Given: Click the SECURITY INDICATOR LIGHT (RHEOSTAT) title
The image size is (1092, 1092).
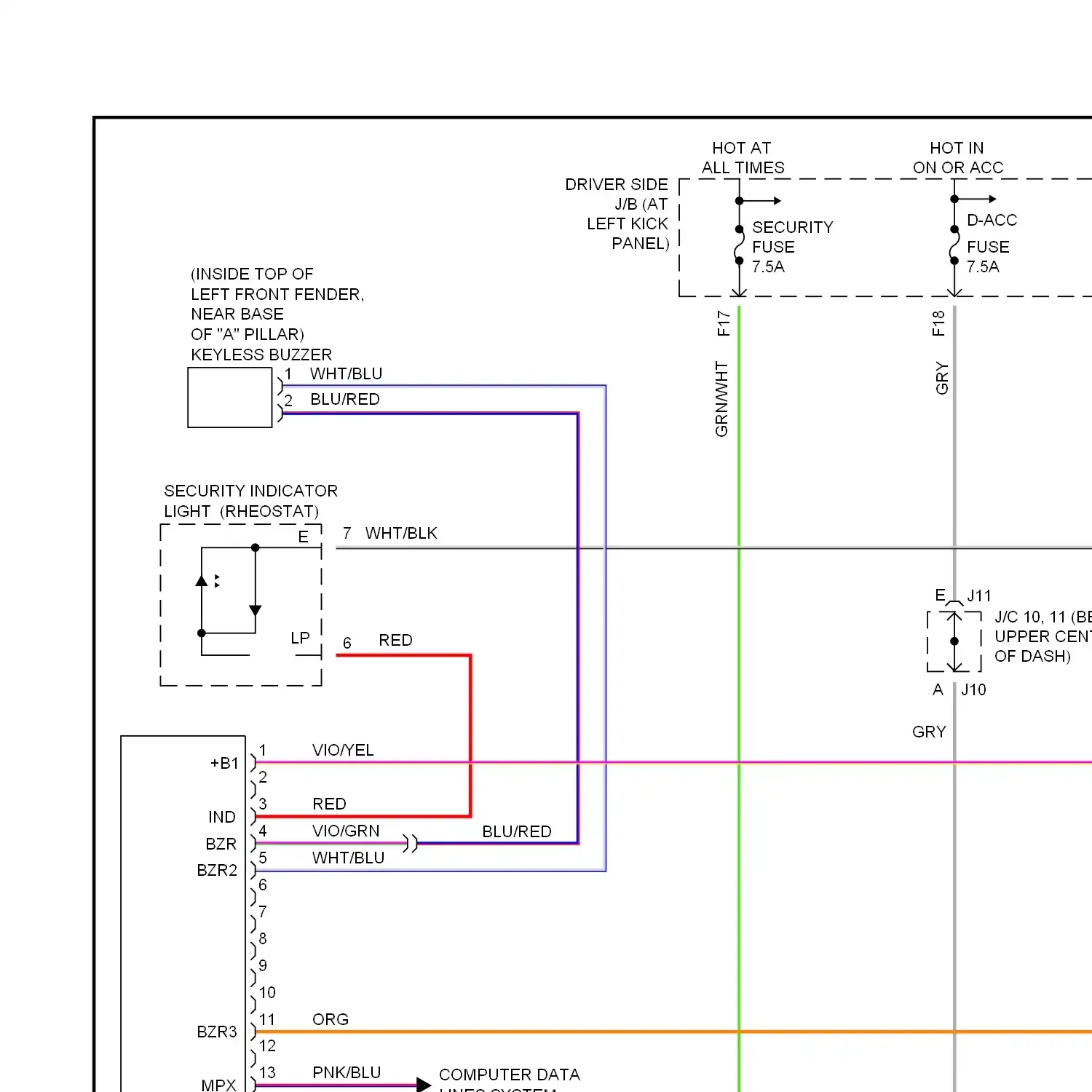Looking at the screenshot, I should point(250,501).
